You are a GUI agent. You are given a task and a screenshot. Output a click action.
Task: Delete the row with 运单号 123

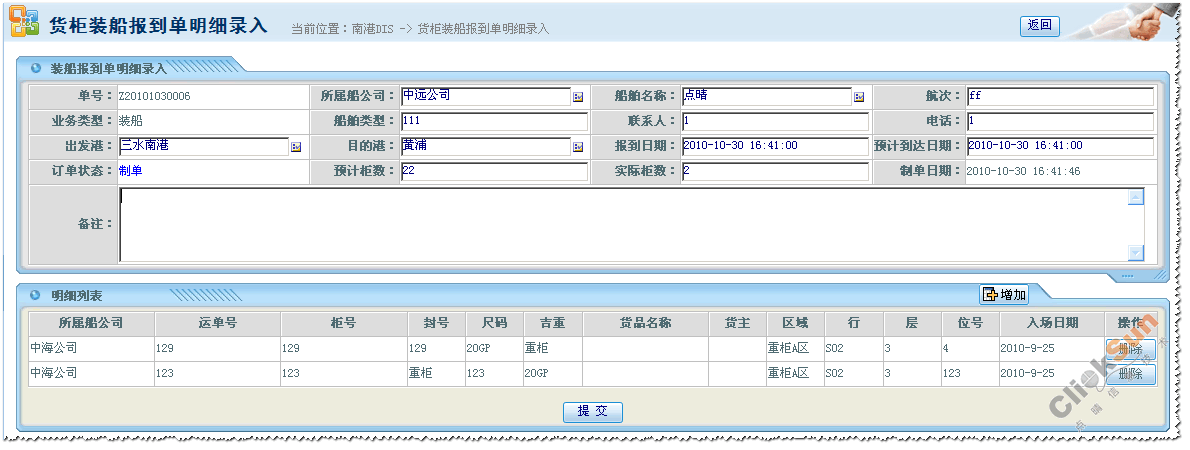coord(1130,374)
